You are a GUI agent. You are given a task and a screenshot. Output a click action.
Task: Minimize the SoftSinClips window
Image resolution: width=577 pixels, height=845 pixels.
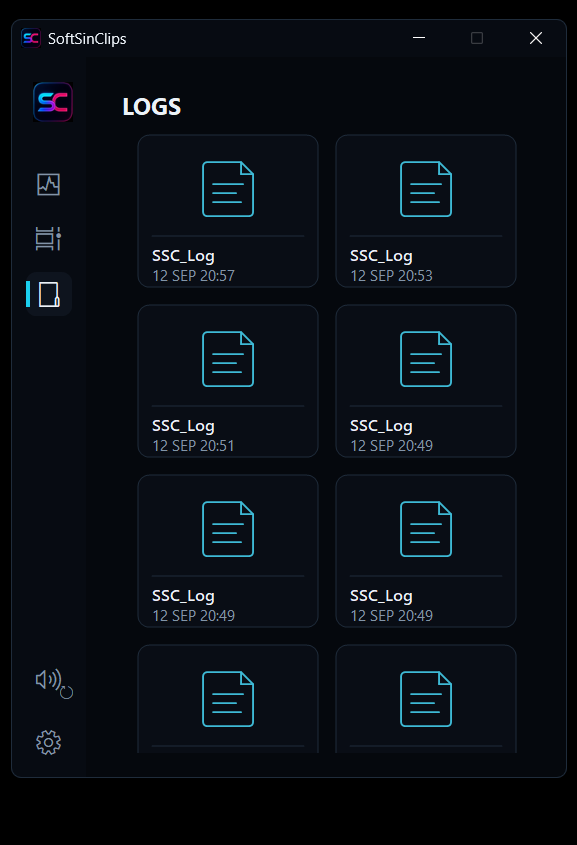[x=419, y=38]
